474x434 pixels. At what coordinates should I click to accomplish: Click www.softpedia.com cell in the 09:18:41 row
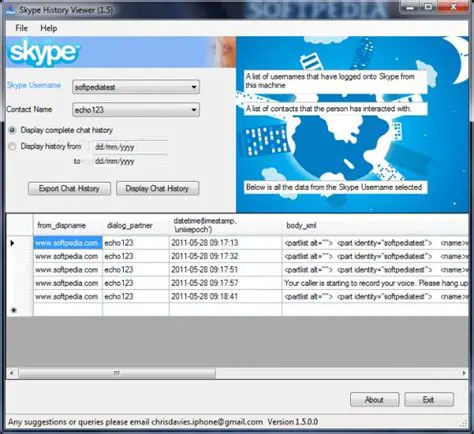point(68,296)
